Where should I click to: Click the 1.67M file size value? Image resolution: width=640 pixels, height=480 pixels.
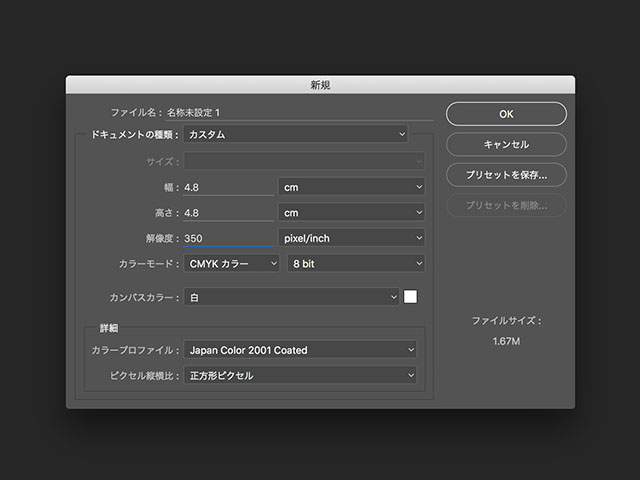506,341
